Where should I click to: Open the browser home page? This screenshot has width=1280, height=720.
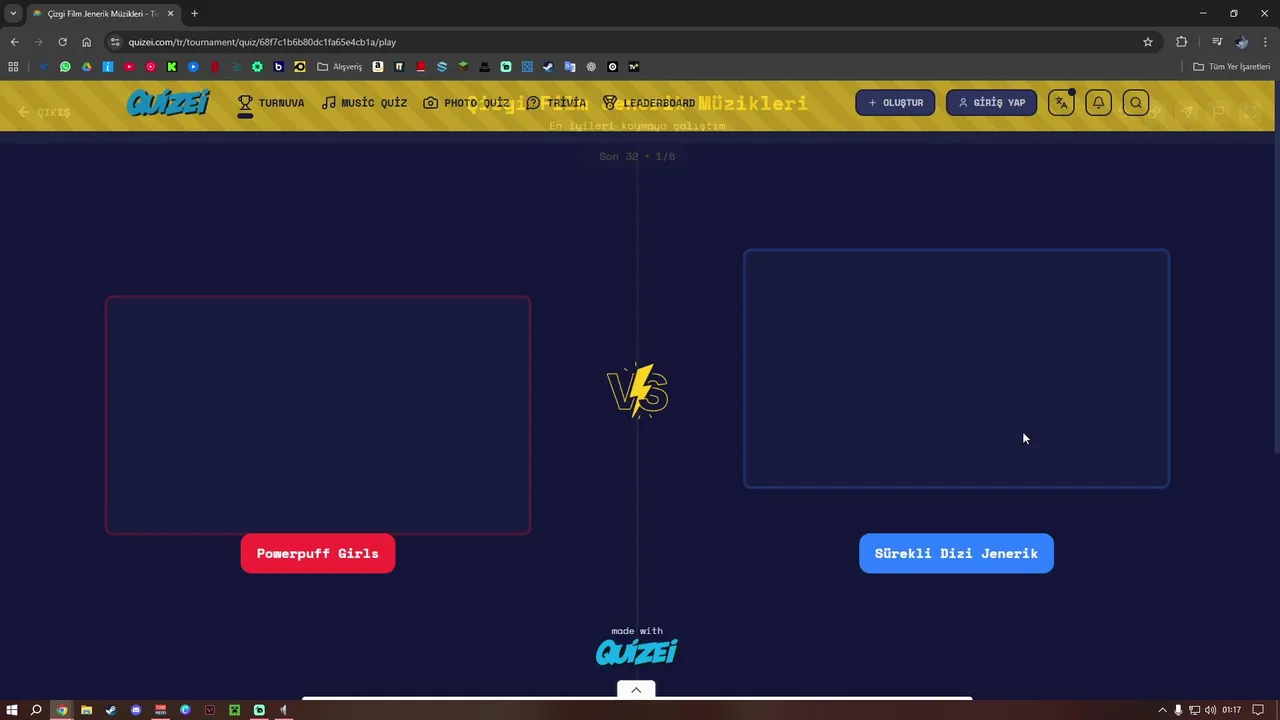point(86,42)
